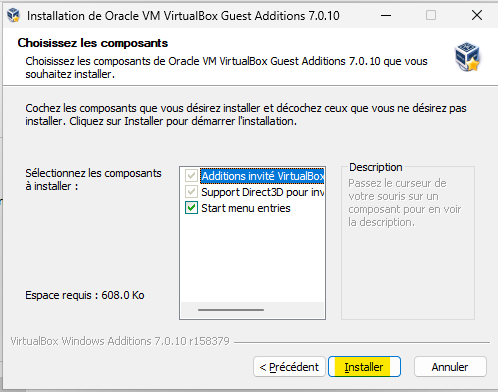Viewport: 498px width, 392px height.
Task: Click the VirtualBox cube logo in header
Action: point(467,56)
